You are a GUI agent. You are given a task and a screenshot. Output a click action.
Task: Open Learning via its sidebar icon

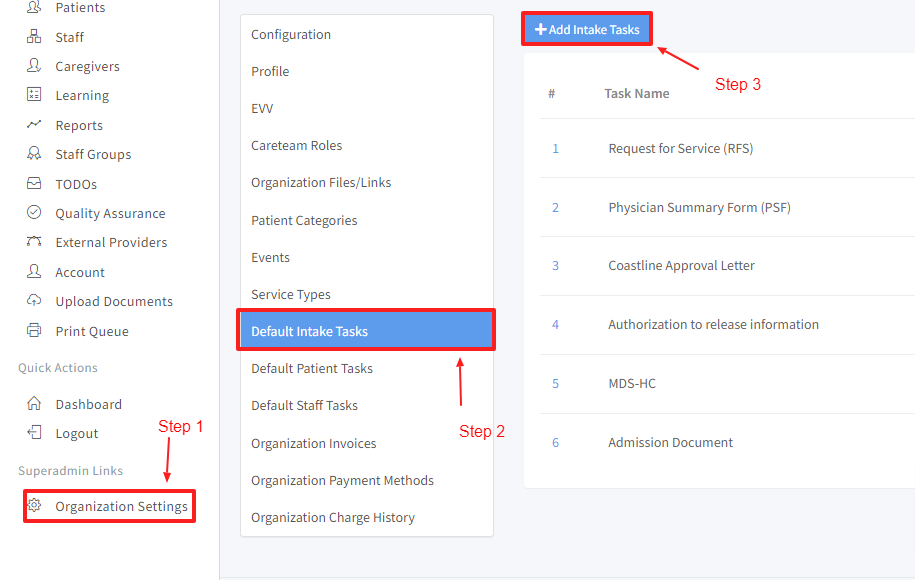pos(34,95)
